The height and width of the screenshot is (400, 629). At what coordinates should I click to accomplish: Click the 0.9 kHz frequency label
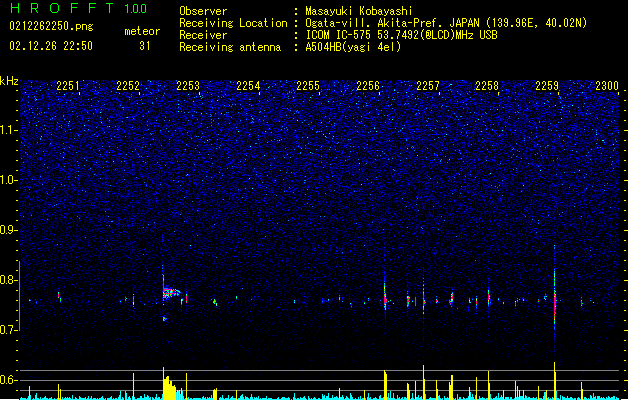9,230
